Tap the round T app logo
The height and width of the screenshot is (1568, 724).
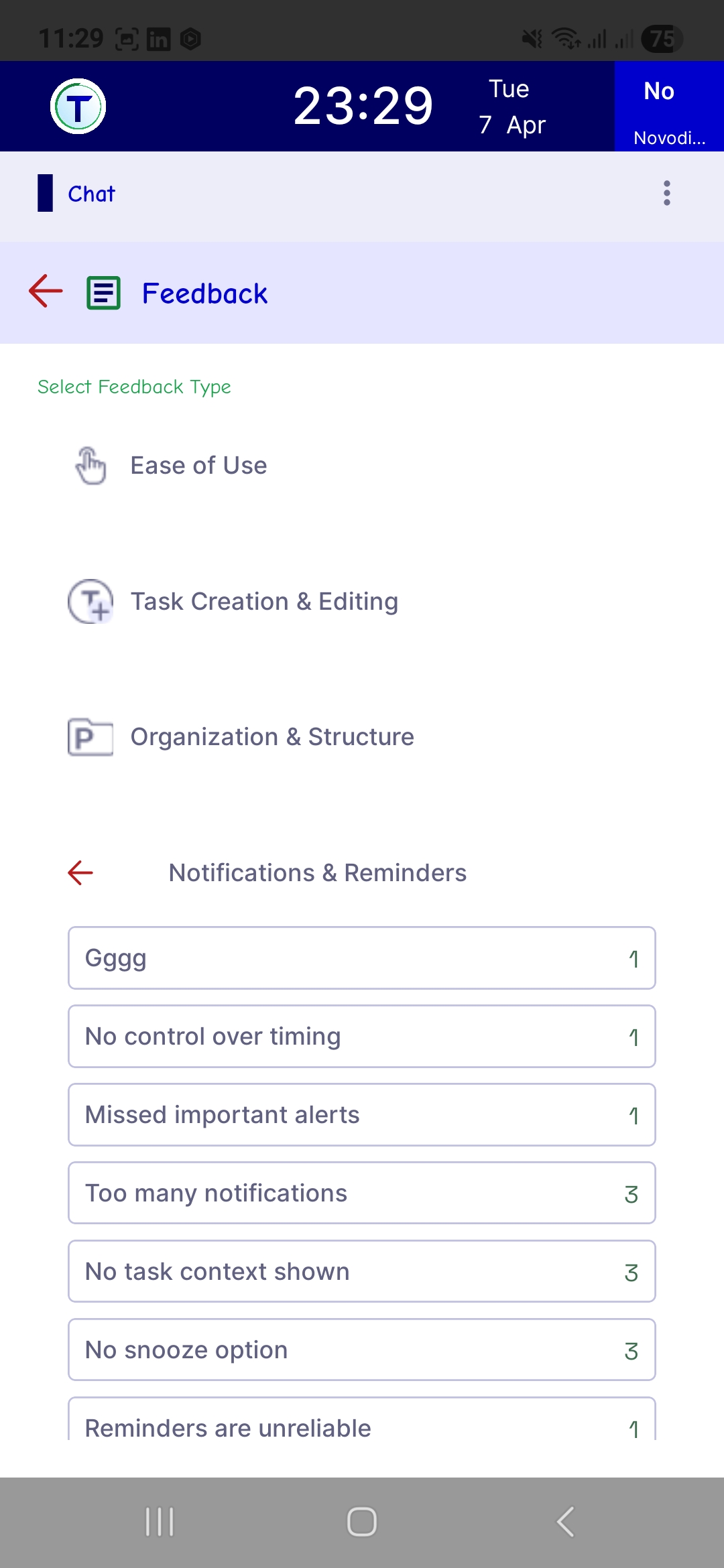pos(78,107)
